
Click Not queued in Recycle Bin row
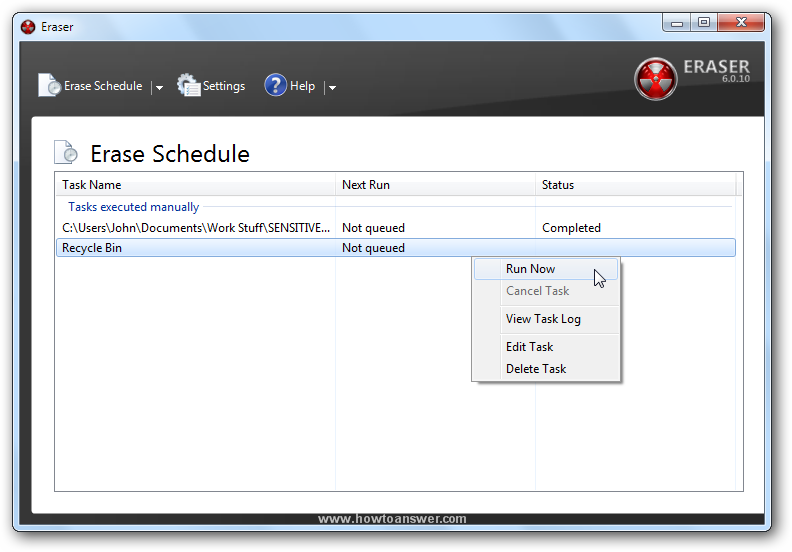[373, 248]
